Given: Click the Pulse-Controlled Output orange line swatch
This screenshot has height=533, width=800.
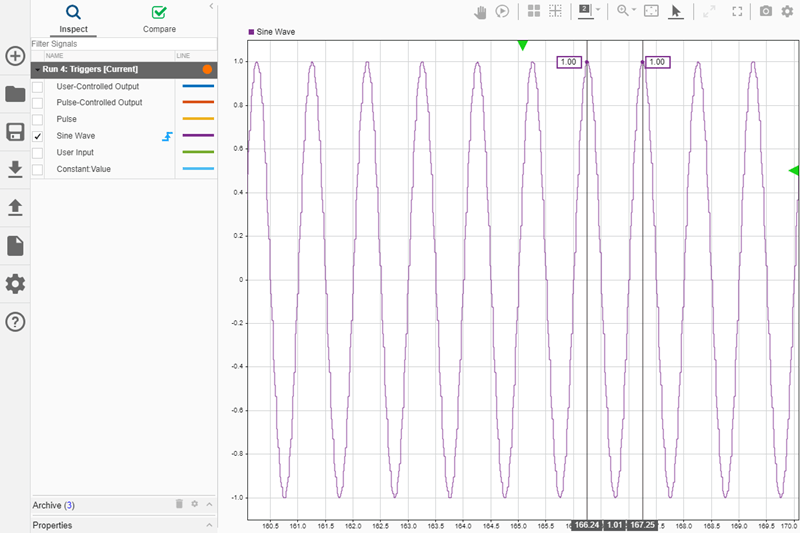Looking at the screenshot, I should point(198,103).
